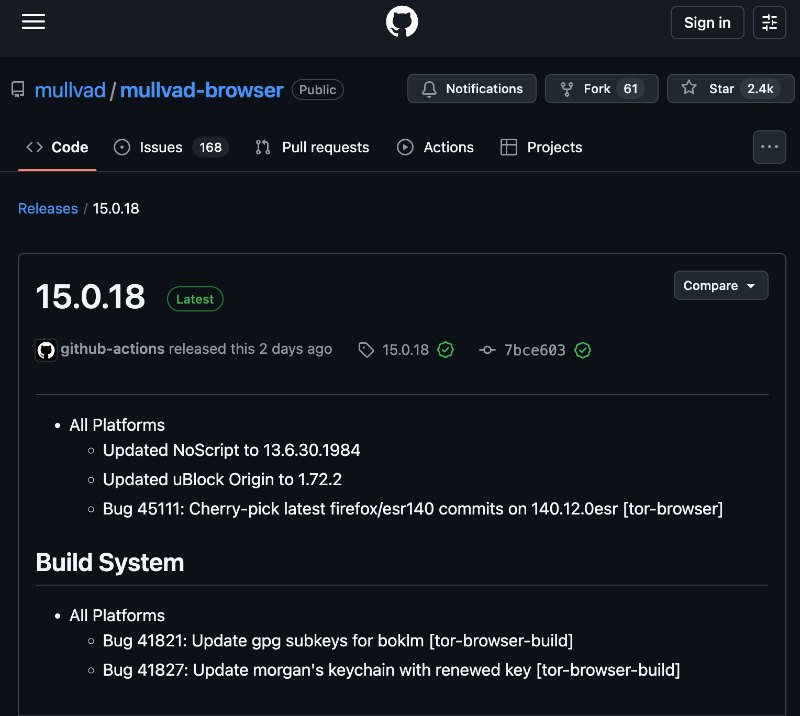Expand additional navigation options ellipsis

click(x=769, y=147)
